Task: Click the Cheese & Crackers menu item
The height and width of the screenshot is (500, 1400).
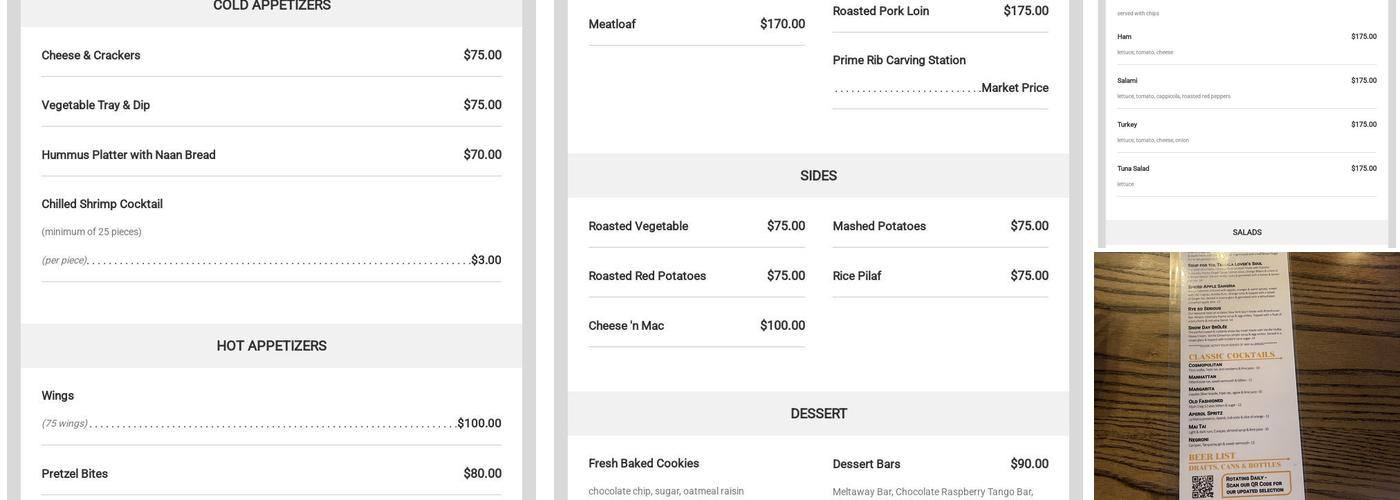Action: (x=91, y=55)
